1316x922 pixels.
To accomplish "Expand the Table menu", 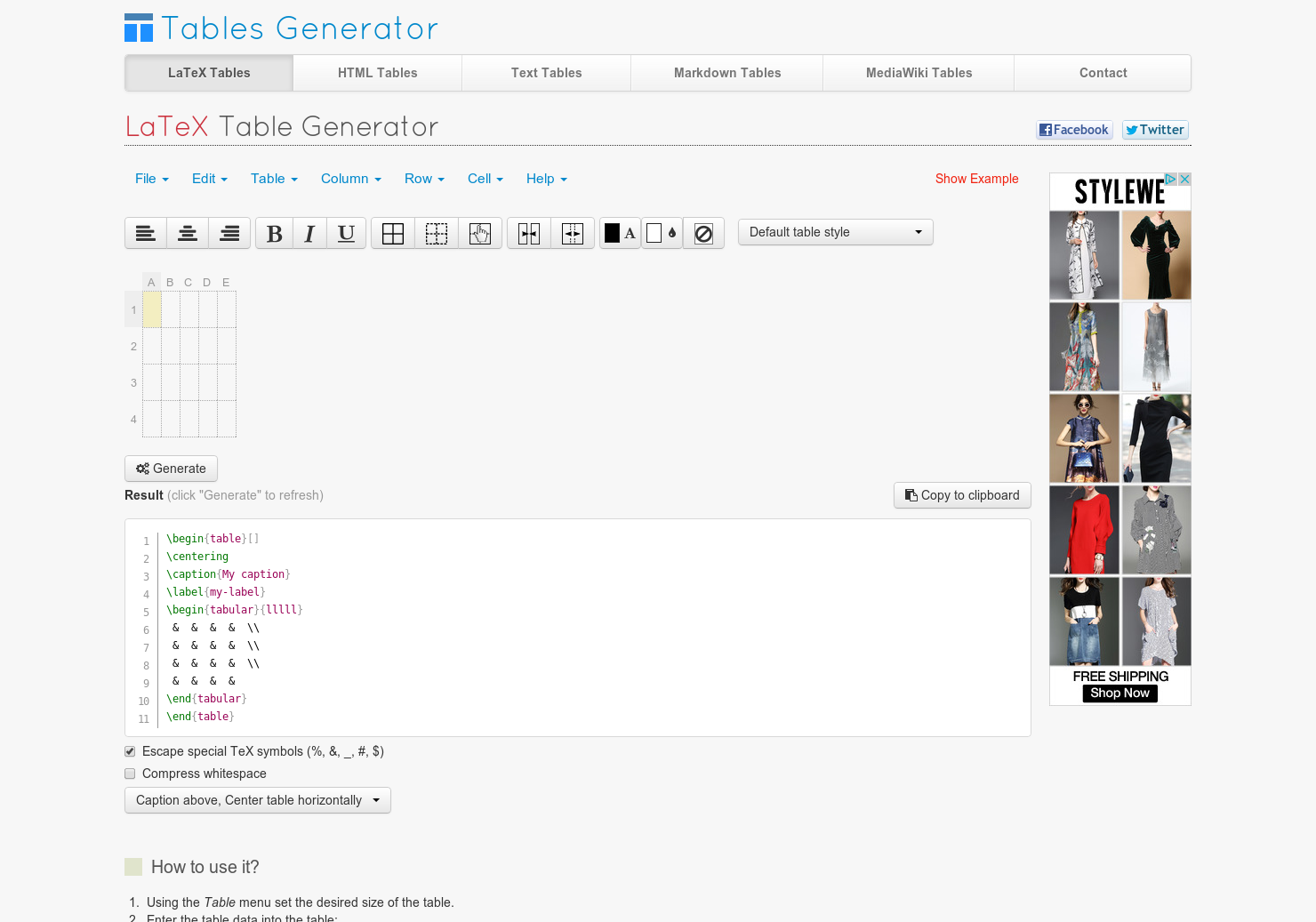I will [x=273, y=179].
